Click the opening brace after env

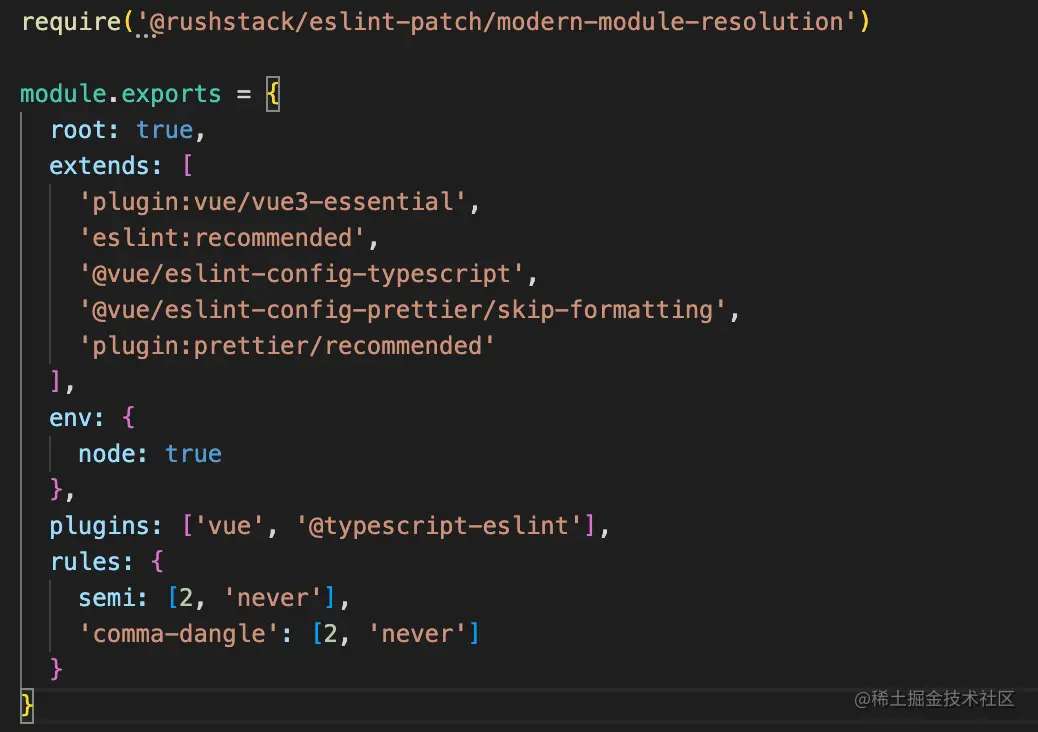(128, 418)
